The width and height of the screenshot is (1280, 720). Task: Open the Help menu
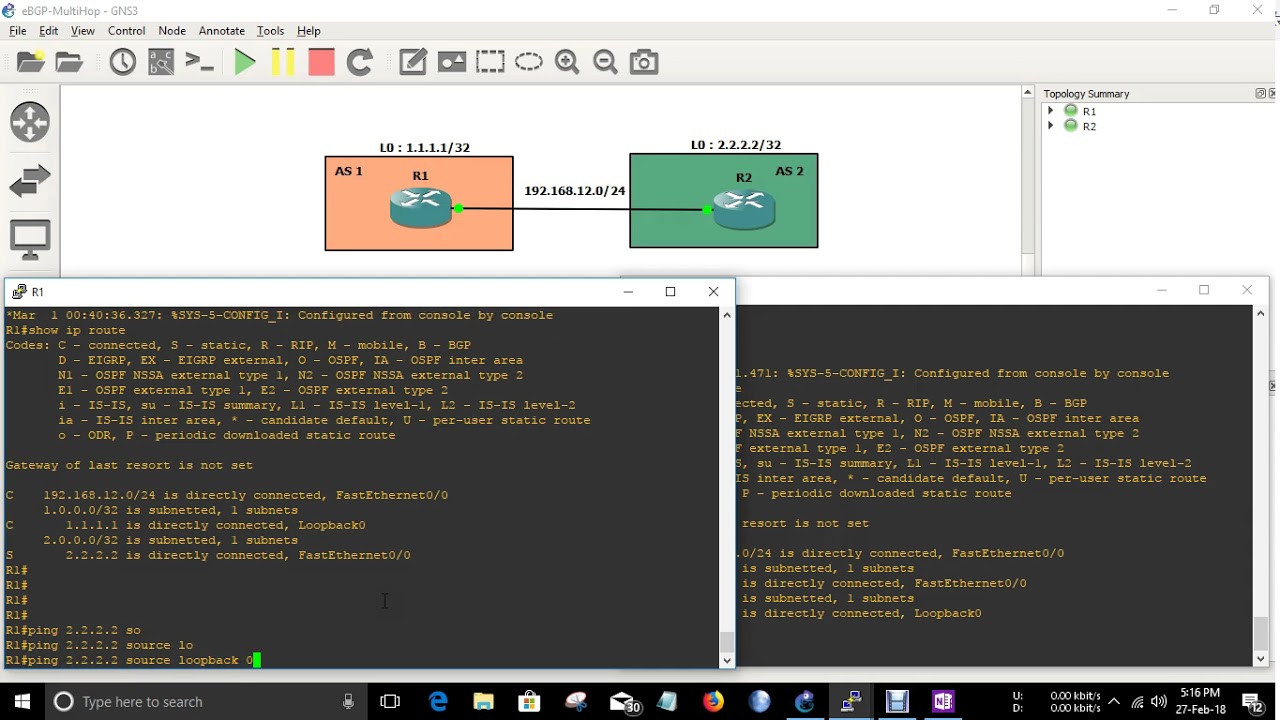pos(309,31)
